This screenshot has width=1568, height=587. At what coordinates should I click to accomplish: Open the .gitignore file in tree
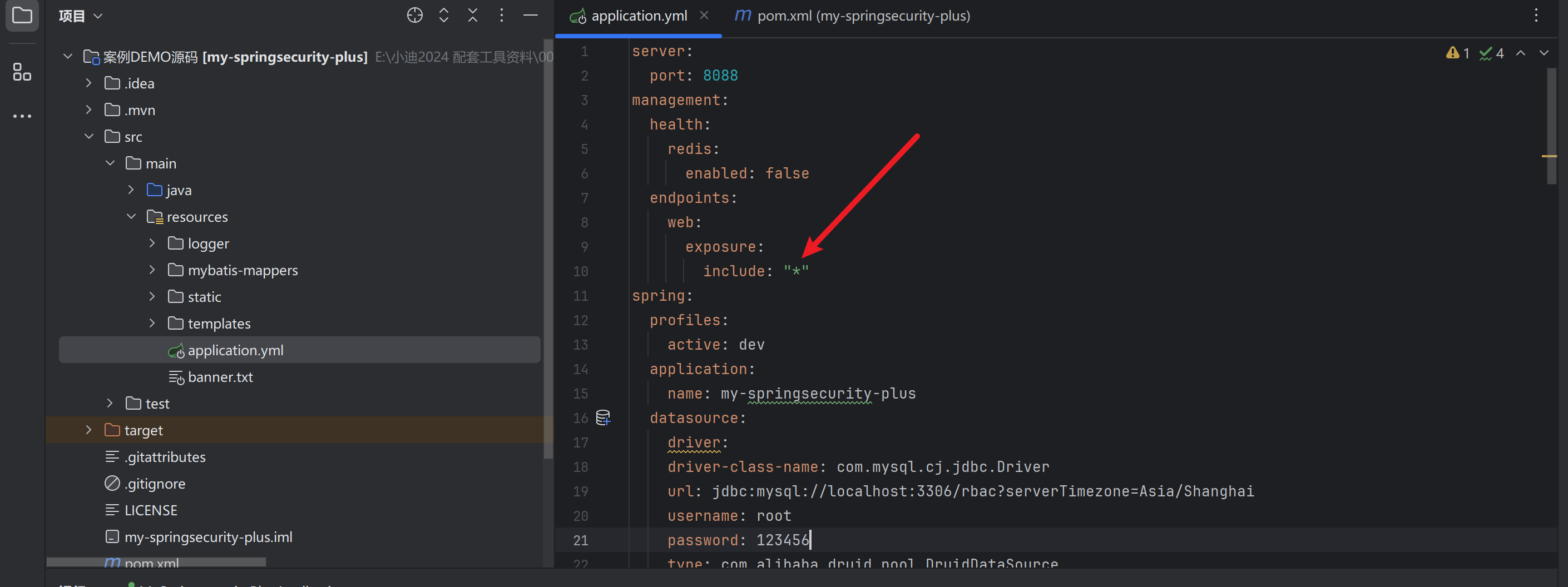(155, 484)
